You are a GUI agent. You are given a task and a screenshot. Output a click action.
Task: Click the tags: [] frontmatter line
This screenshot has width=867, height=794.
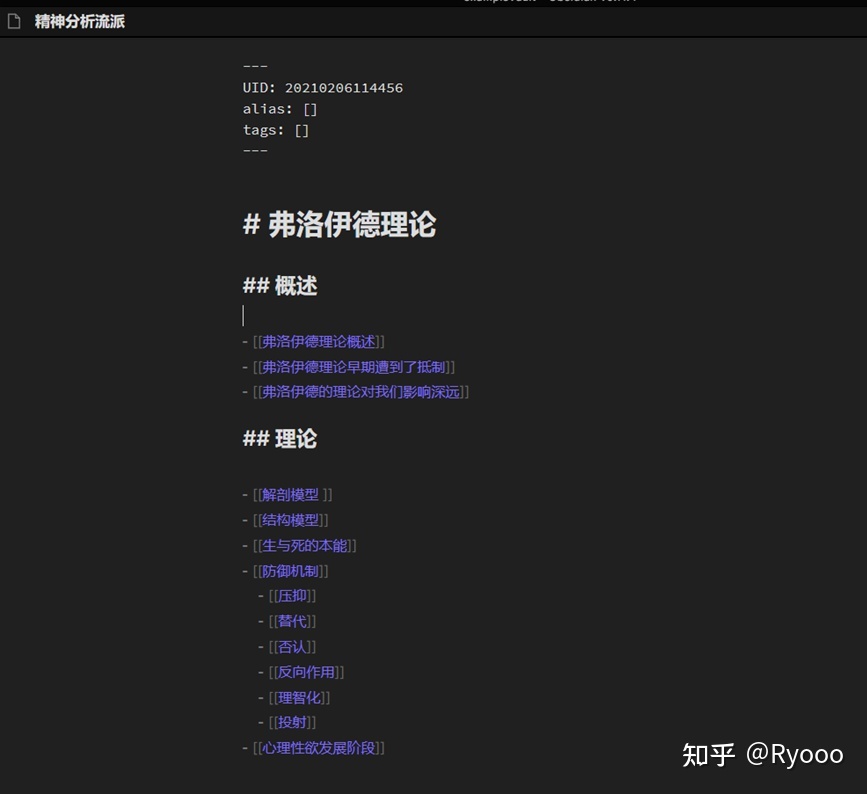[276, 130]
